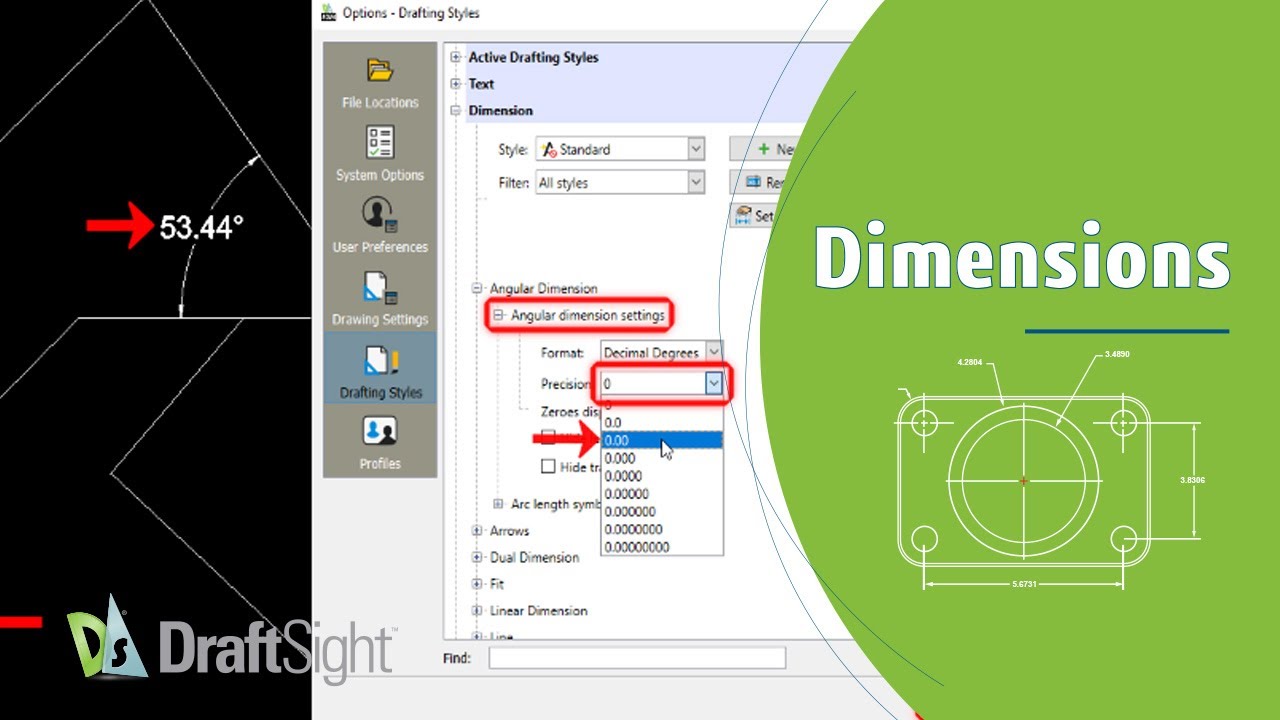Click the Precision dropdown arrow
This screenshot has height=720, width=1280.
tap(713, 384)
